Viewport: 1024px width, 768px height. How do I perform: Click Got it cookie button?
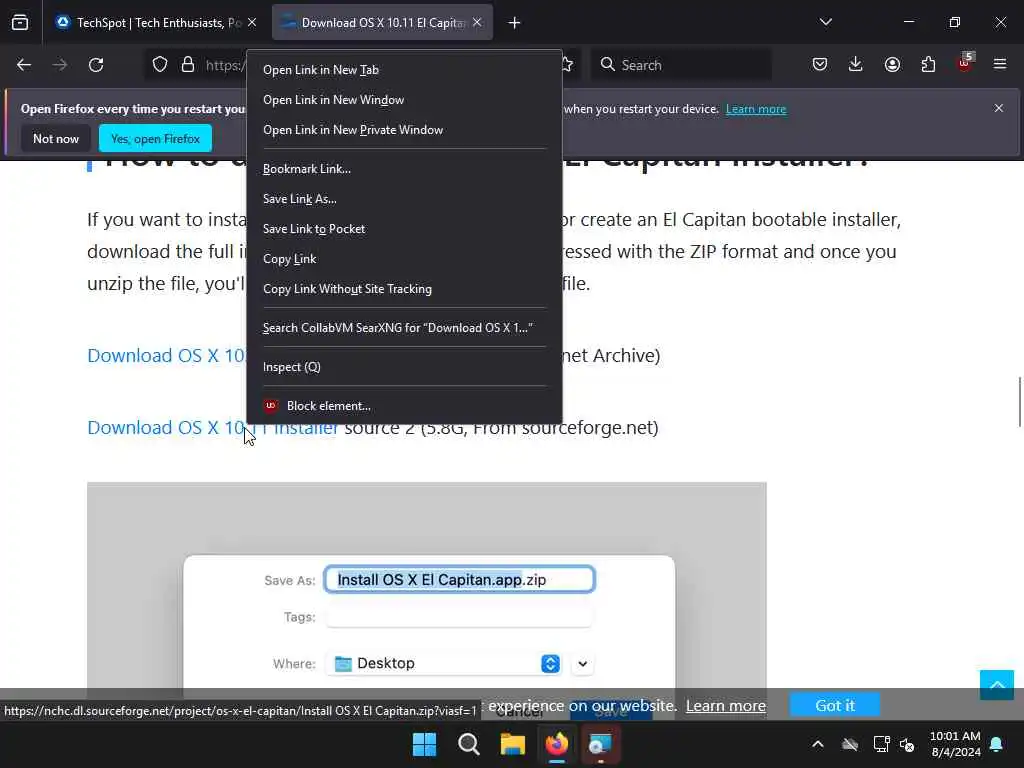click(835, 705)
